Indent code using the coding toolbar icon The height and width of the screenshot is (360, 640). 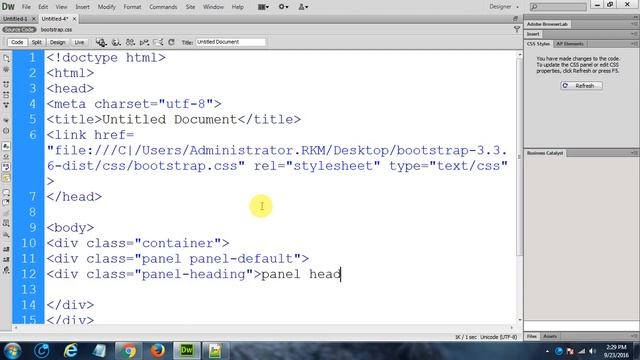6,249
